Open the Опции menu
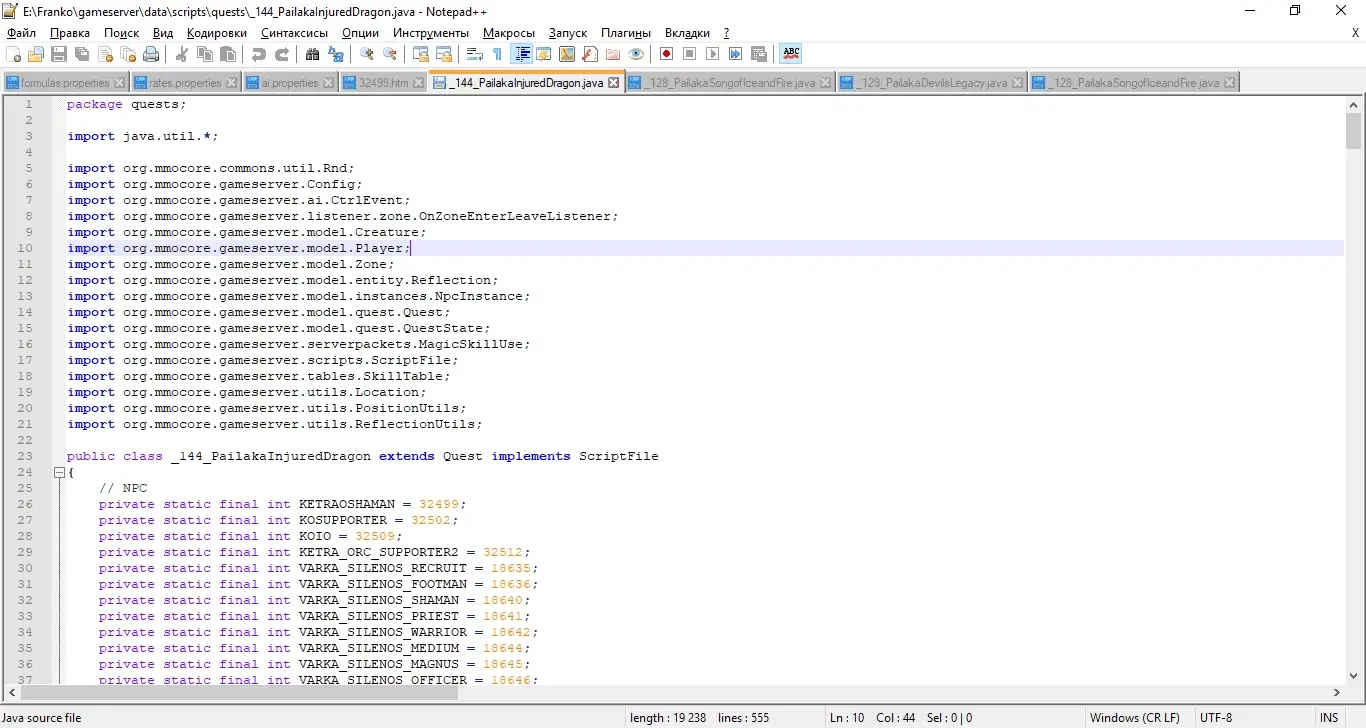 pyautogui.click(x=360, y=33)
